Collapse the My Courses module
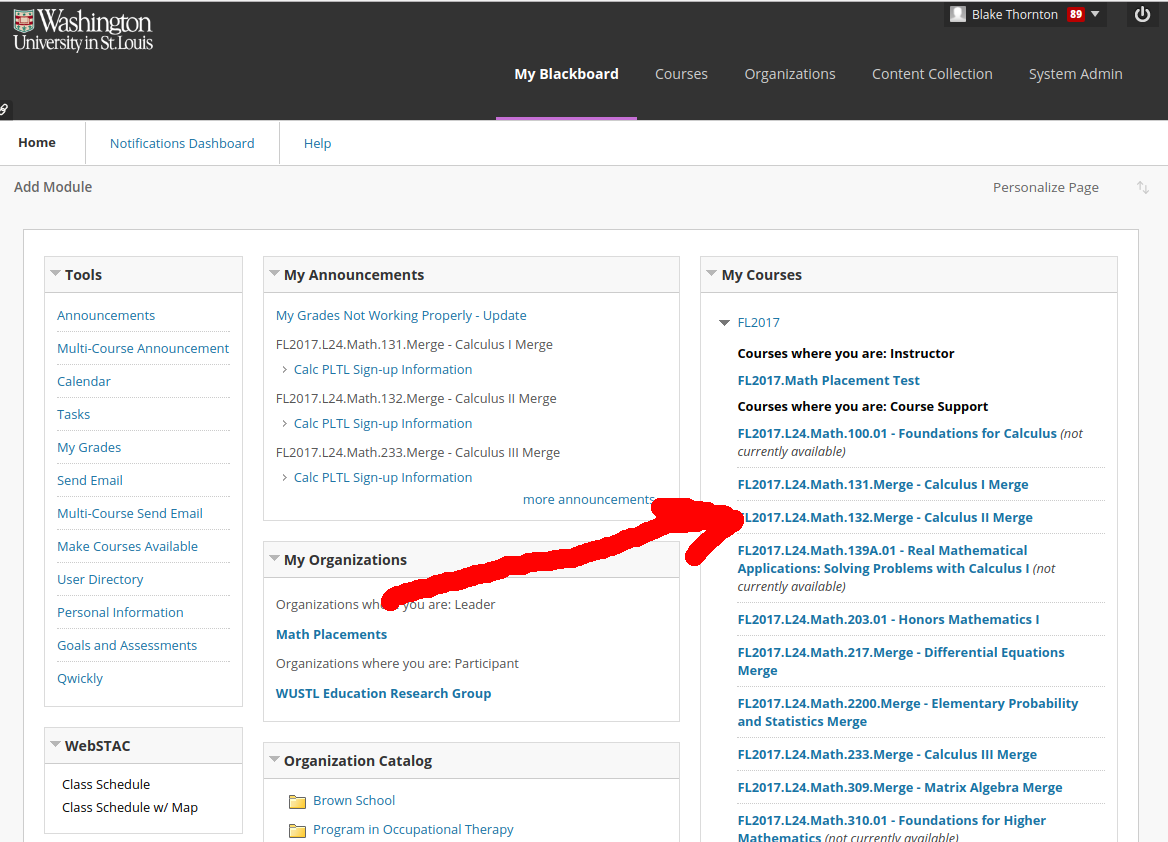The height and width of the screenshot is (842, 1168). pyautogui.click(x=710, y=274)
